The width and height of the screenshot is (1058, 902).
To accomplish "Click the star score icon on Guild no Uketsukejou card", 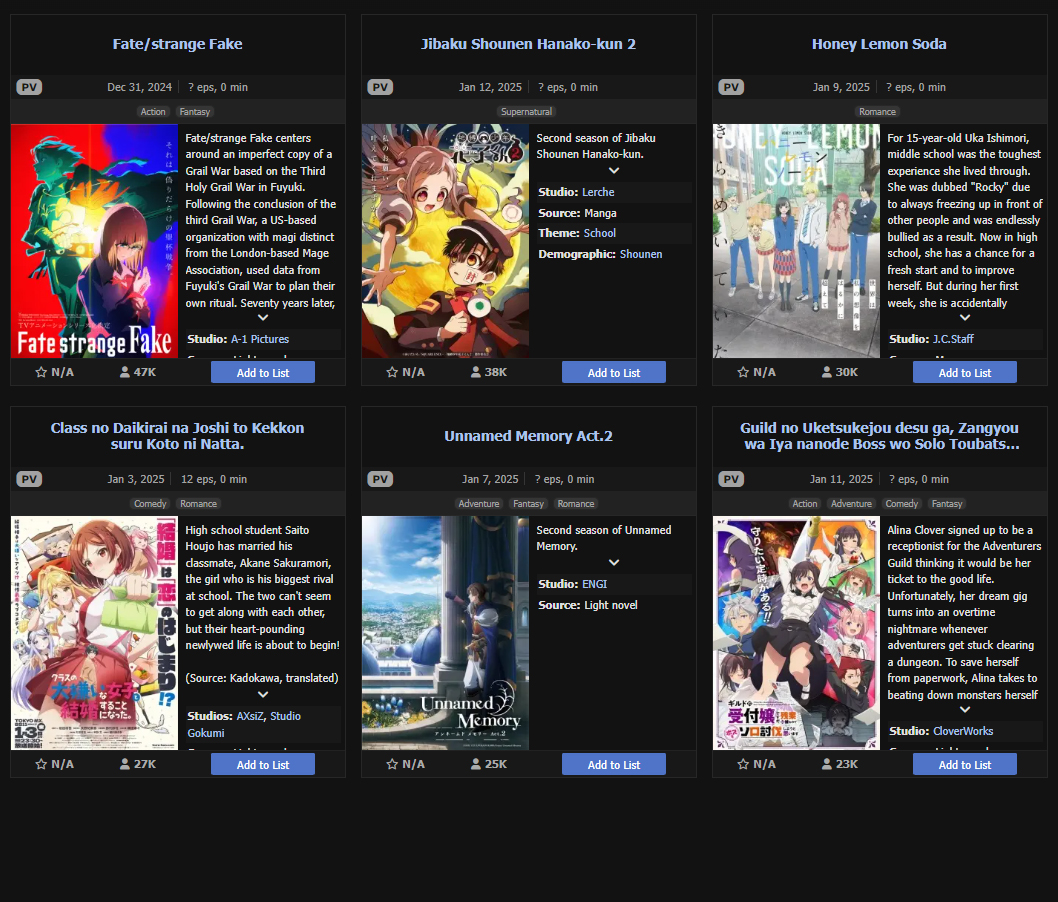I will click(x=743, y=764).
